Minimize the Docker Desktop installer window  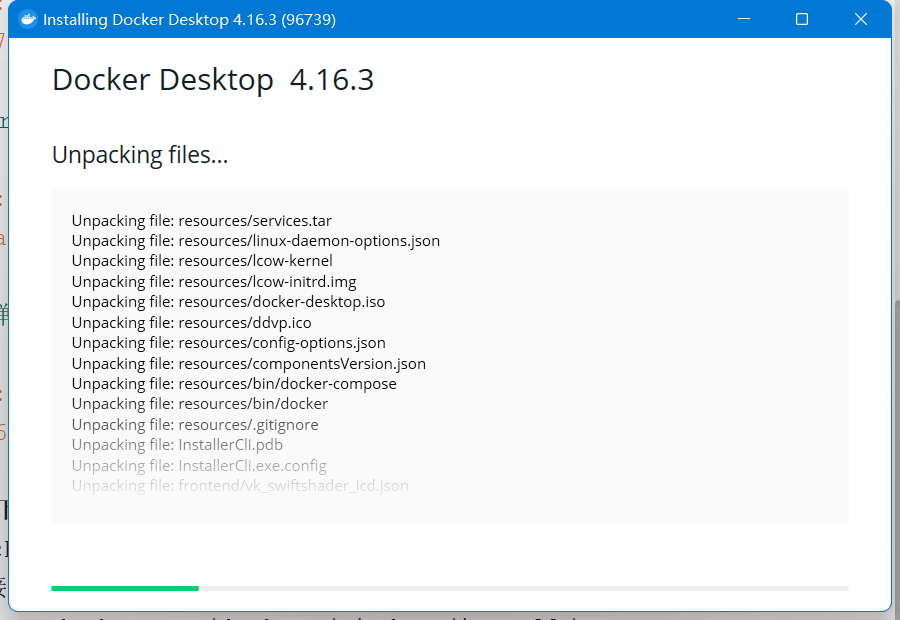coord(743,18)
